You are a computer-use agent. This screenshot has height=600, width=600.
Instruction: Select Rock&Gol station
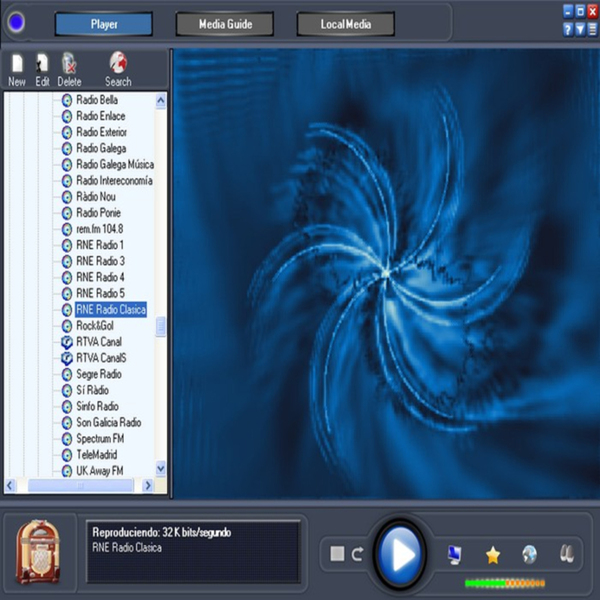[x=95, y=326]
